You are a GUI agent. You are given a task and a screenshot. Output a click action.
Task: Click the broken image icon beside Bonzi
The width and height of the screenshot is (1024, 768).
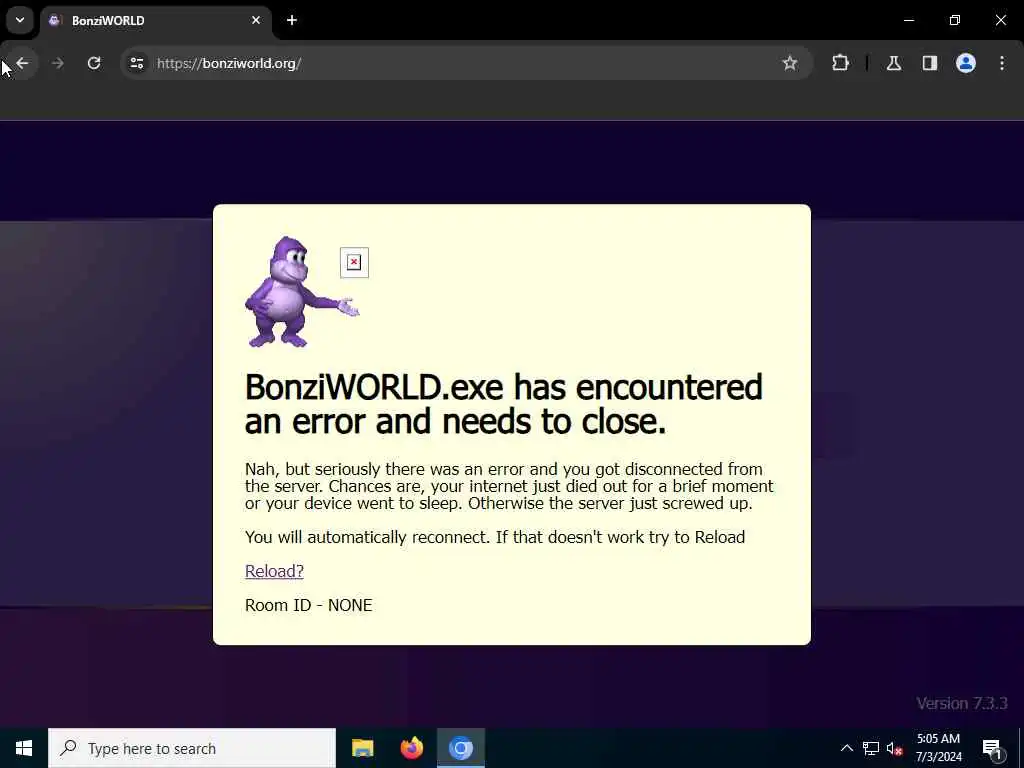[x=354, y=263]
